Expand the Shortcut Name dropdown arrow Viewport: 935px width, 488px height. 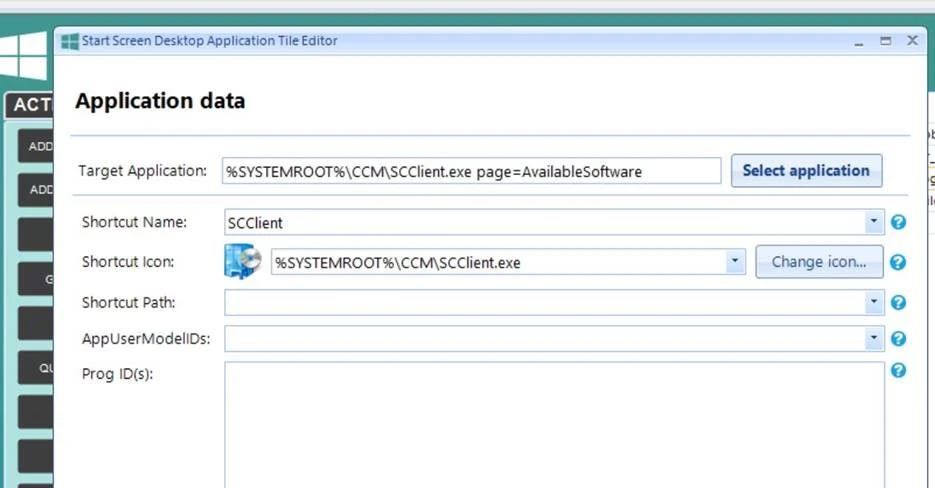click(x=875, y=222)
